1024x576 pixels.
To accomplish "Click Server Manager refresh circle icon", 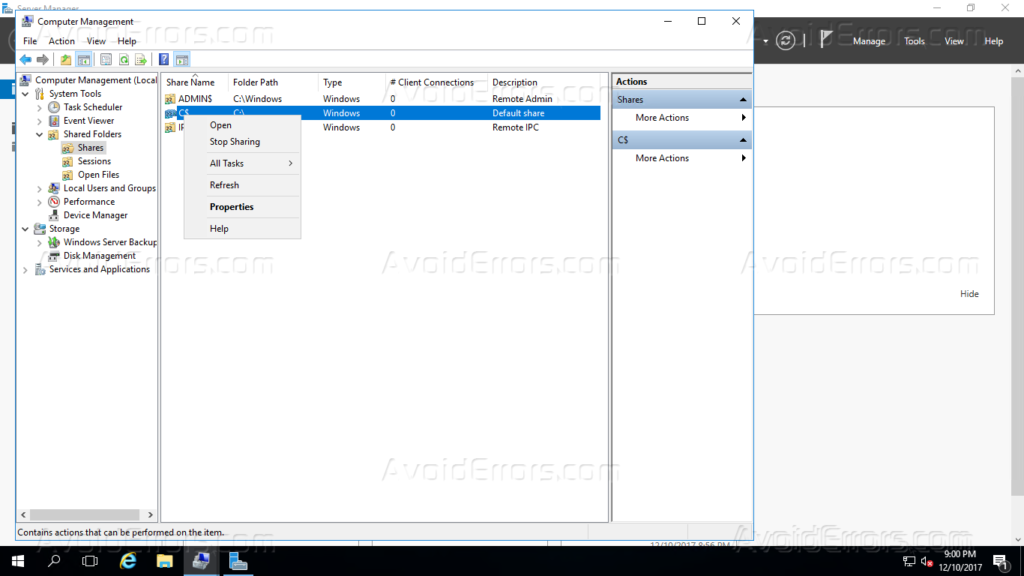I will [787, 41].
